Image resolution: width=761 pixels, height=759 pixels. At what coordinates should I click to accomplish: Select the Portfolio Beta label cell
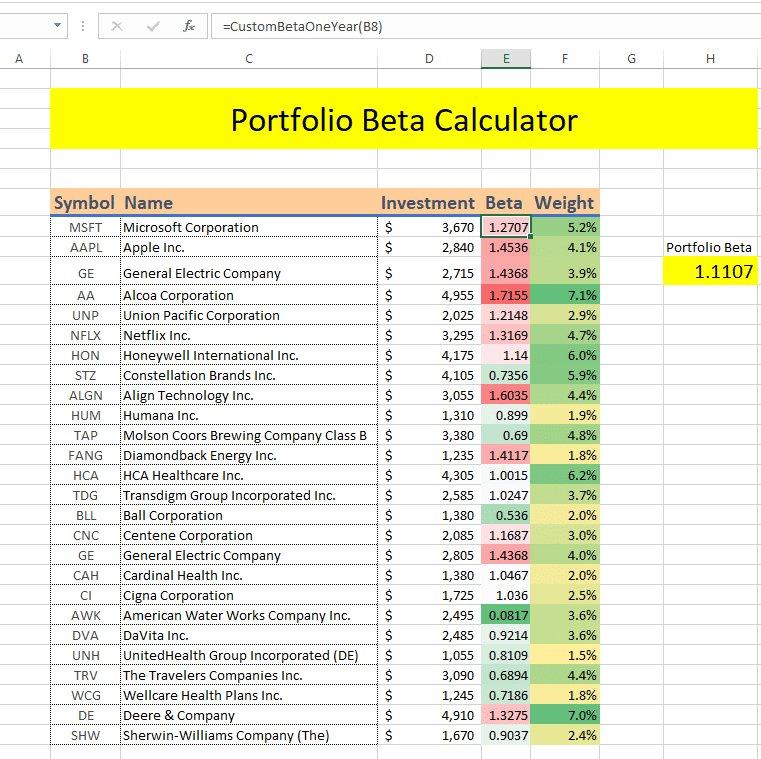point(710,247)
